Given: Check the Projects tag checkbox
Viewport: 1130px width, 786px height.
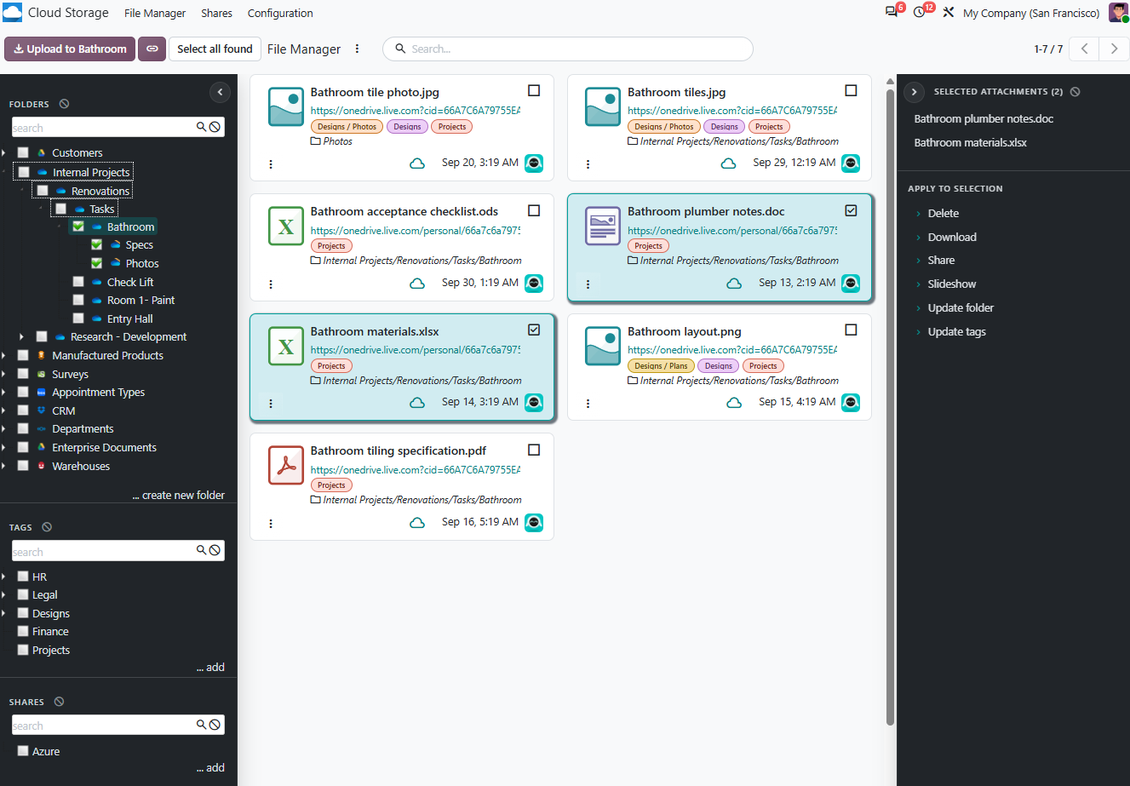Looking at the screenshot, I should (x=23, y=650).
